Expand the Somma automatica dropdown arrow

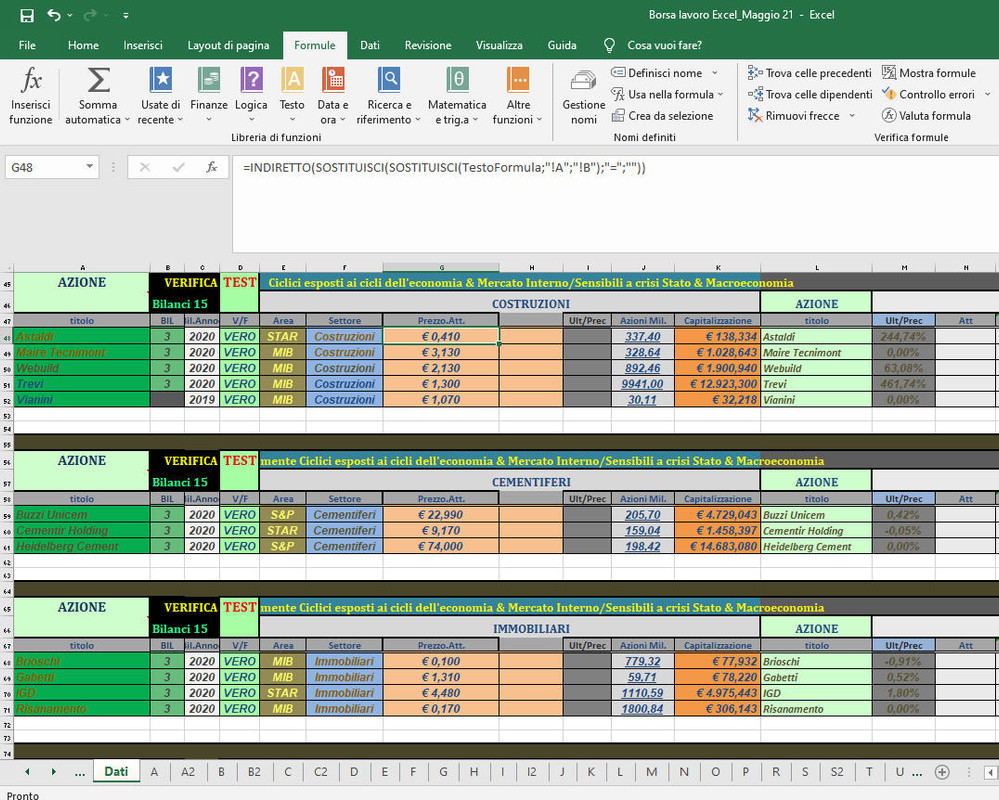127,120
